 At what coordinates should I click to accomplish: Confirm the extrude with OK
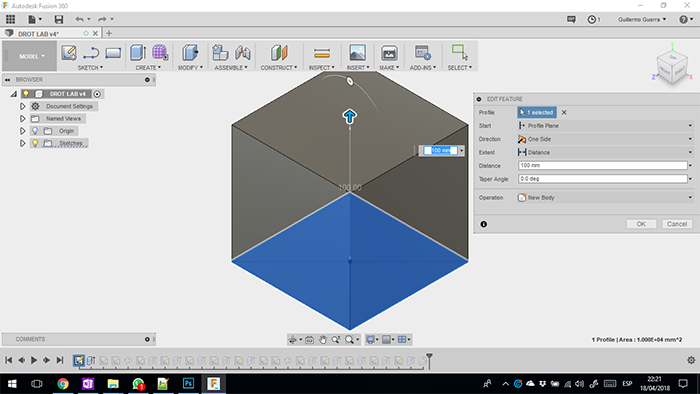[x=641, y=224]
